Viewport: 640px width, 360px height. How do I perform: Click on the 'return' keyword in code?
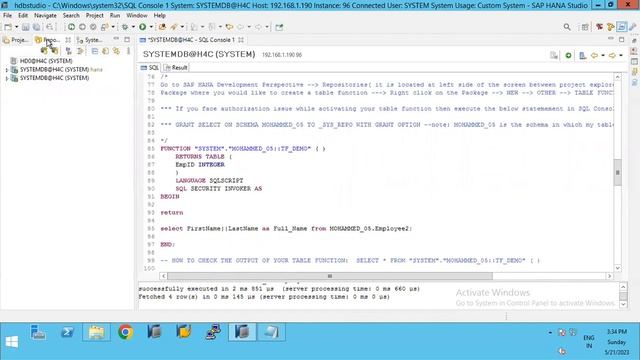pos(172,213)
